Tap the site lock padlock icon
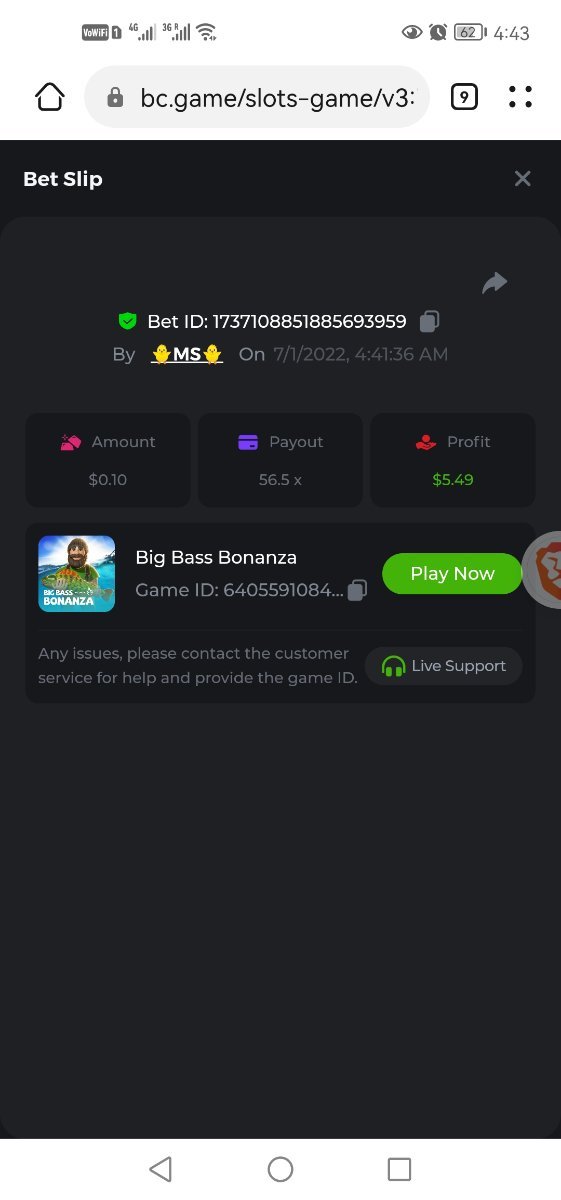 pos(115,97)
